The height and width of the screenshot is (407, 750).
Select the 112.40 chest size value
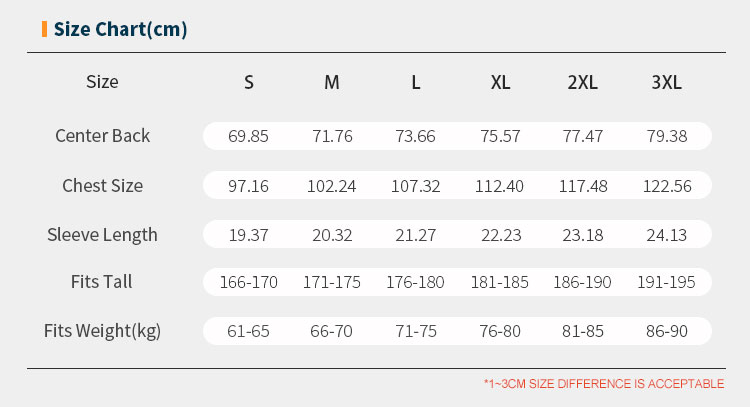tap(499, 186)
